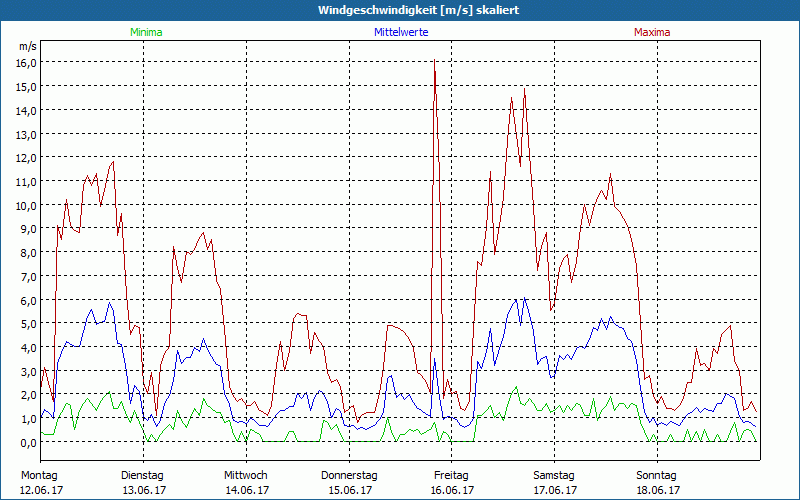Click the '16,0' y-axis value

tap(27, 62)
